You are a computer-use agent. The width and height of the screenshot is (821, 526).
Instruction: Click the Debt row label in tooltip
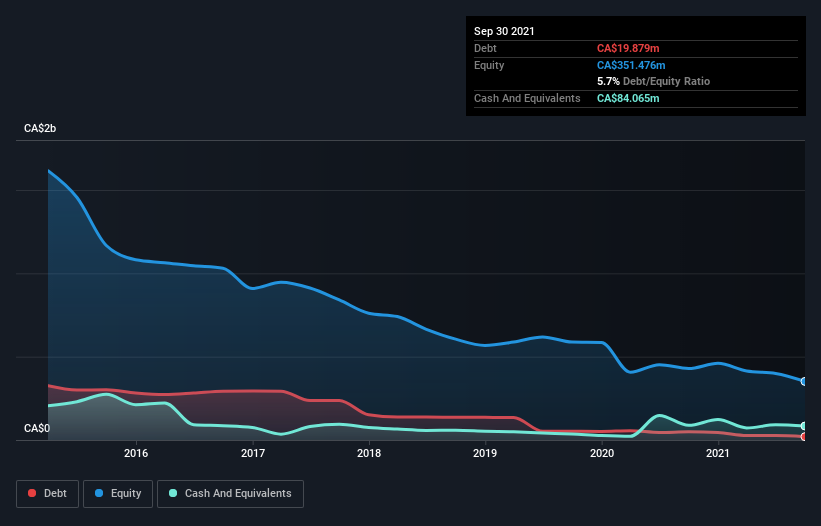click(485, 48)
